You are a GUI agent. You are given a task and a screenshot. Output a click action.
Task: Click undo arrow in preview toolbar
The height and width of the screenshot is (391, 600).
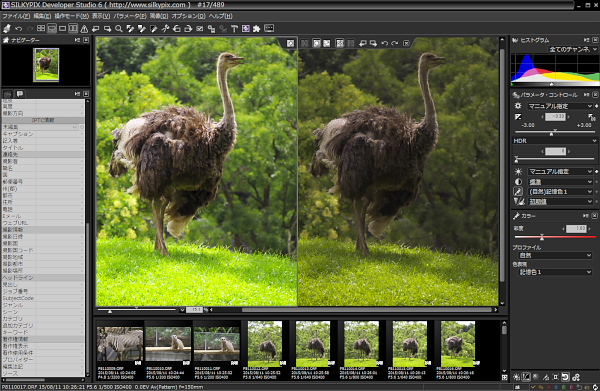(x=385, y=43)
